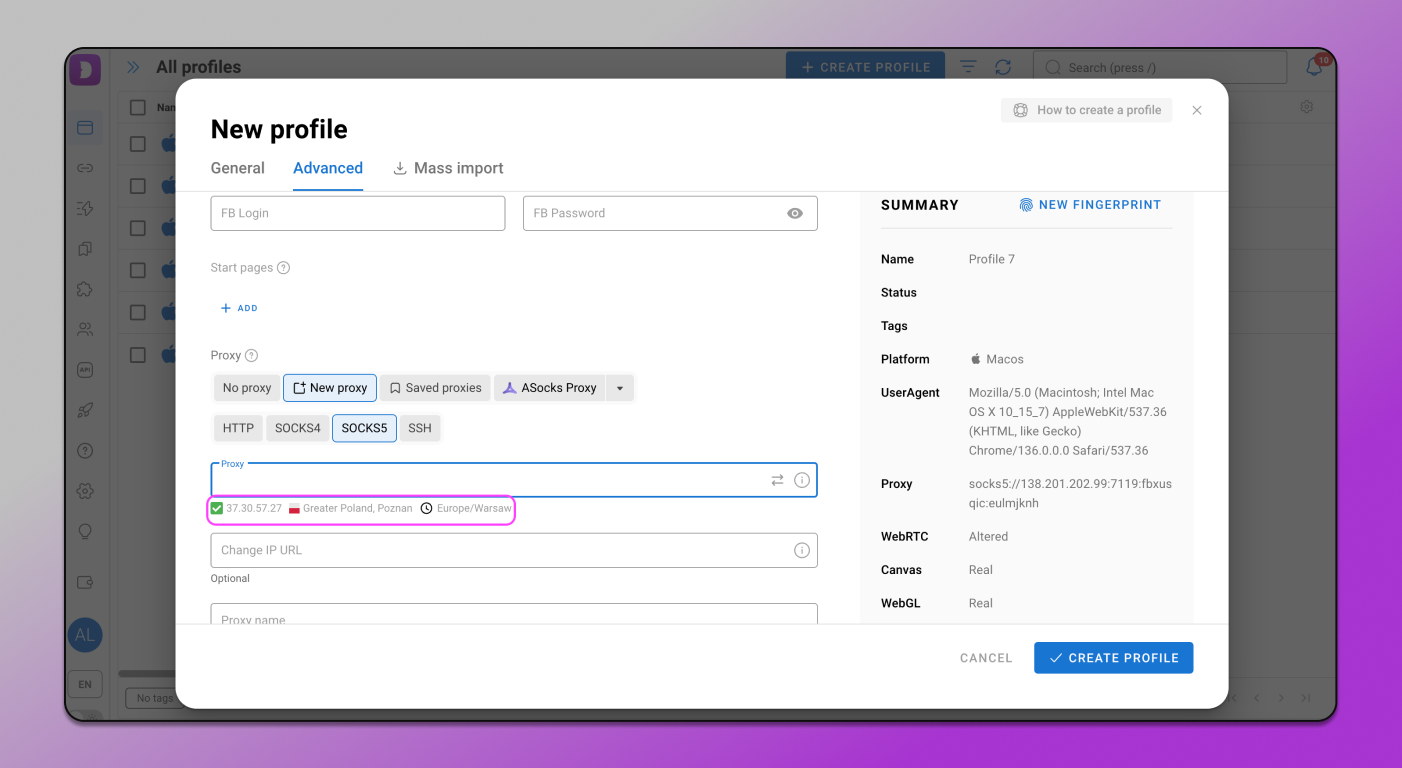This screenshot has height=768, width=1402.
Task: Click the info icon in Proxy field
Action: [802, 480]
